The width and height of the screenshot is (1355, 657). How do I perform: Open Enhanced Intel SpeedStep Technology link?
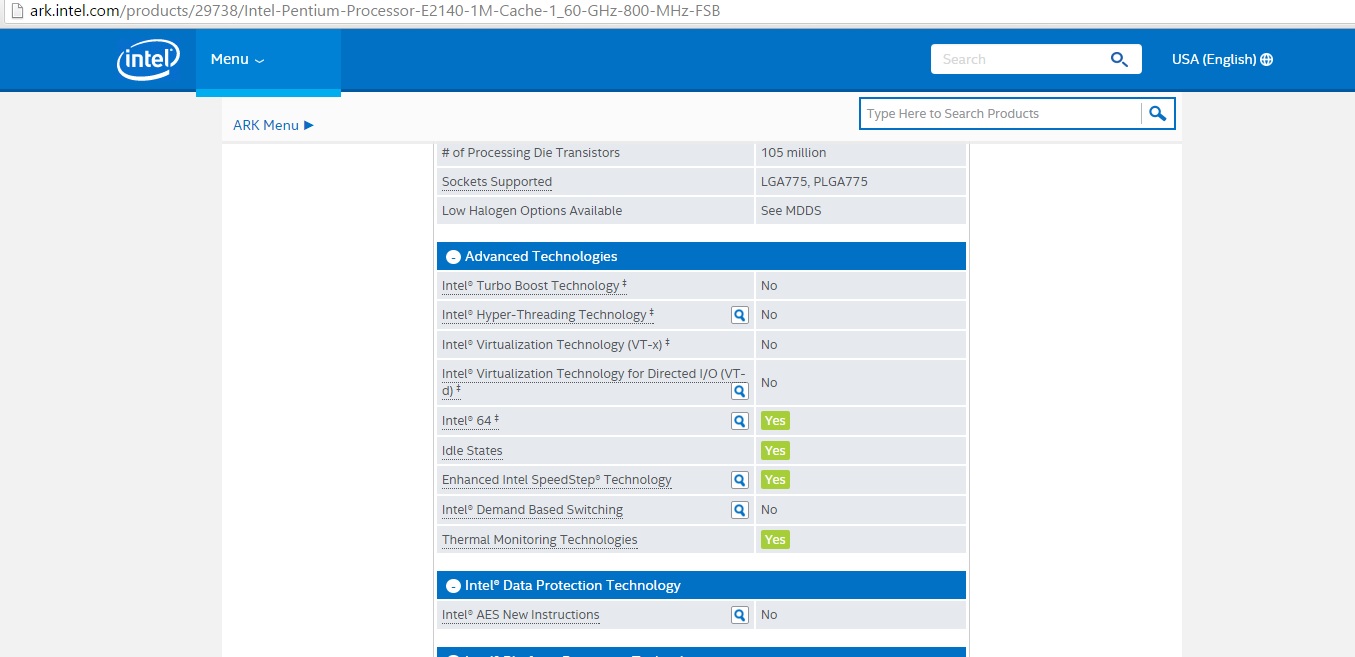tap(557, 480)
